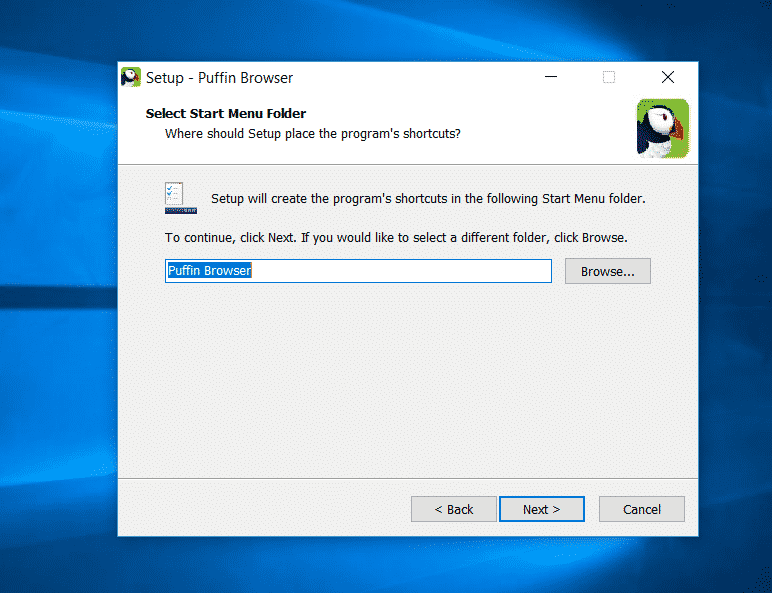
Task: Open the Browse... folder dialog
Action: tap(607, 271)
